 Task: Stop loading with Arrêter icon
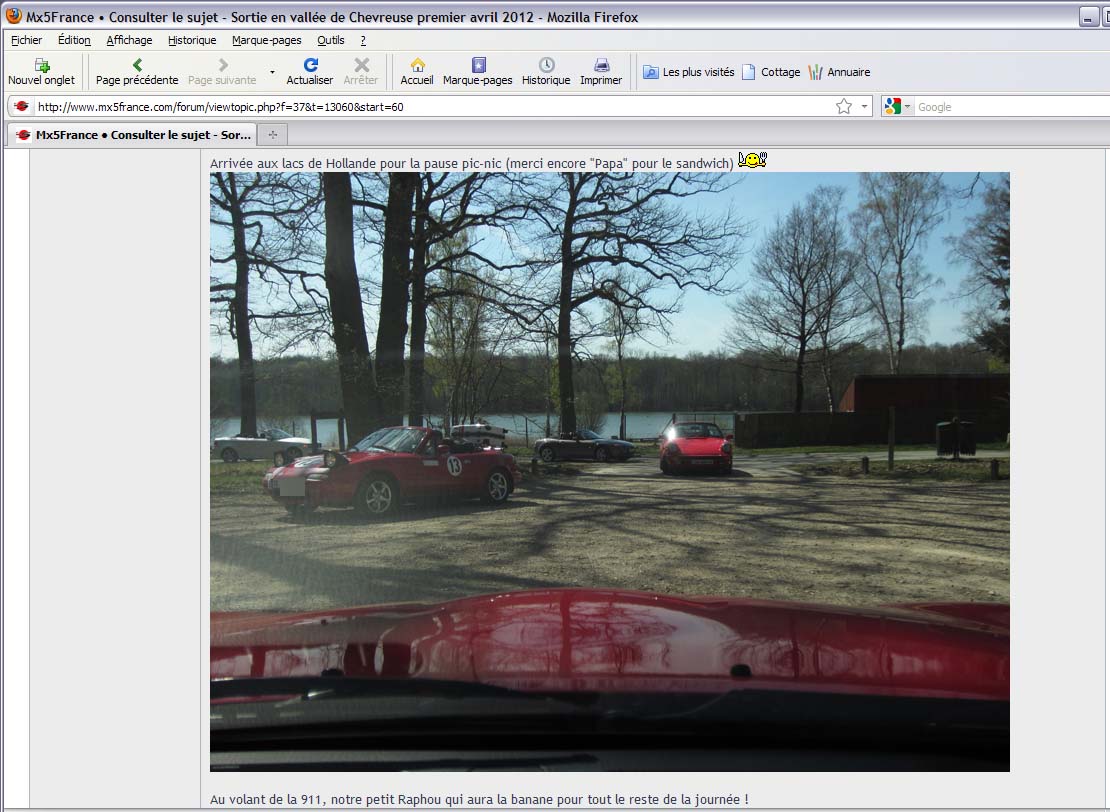[361, 65]
